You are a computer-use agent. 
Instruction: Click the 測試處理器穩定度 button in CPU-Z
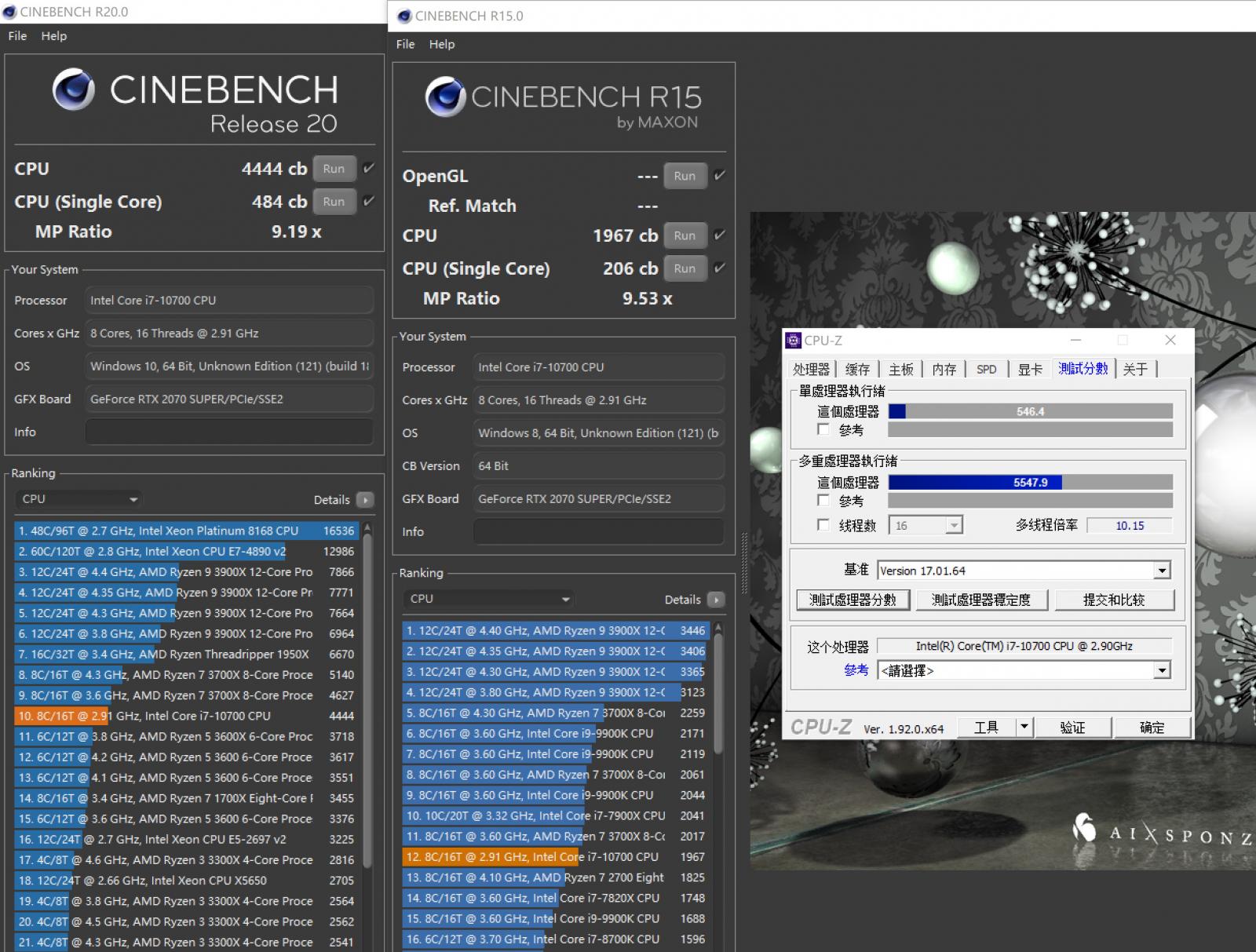point(981,600)
